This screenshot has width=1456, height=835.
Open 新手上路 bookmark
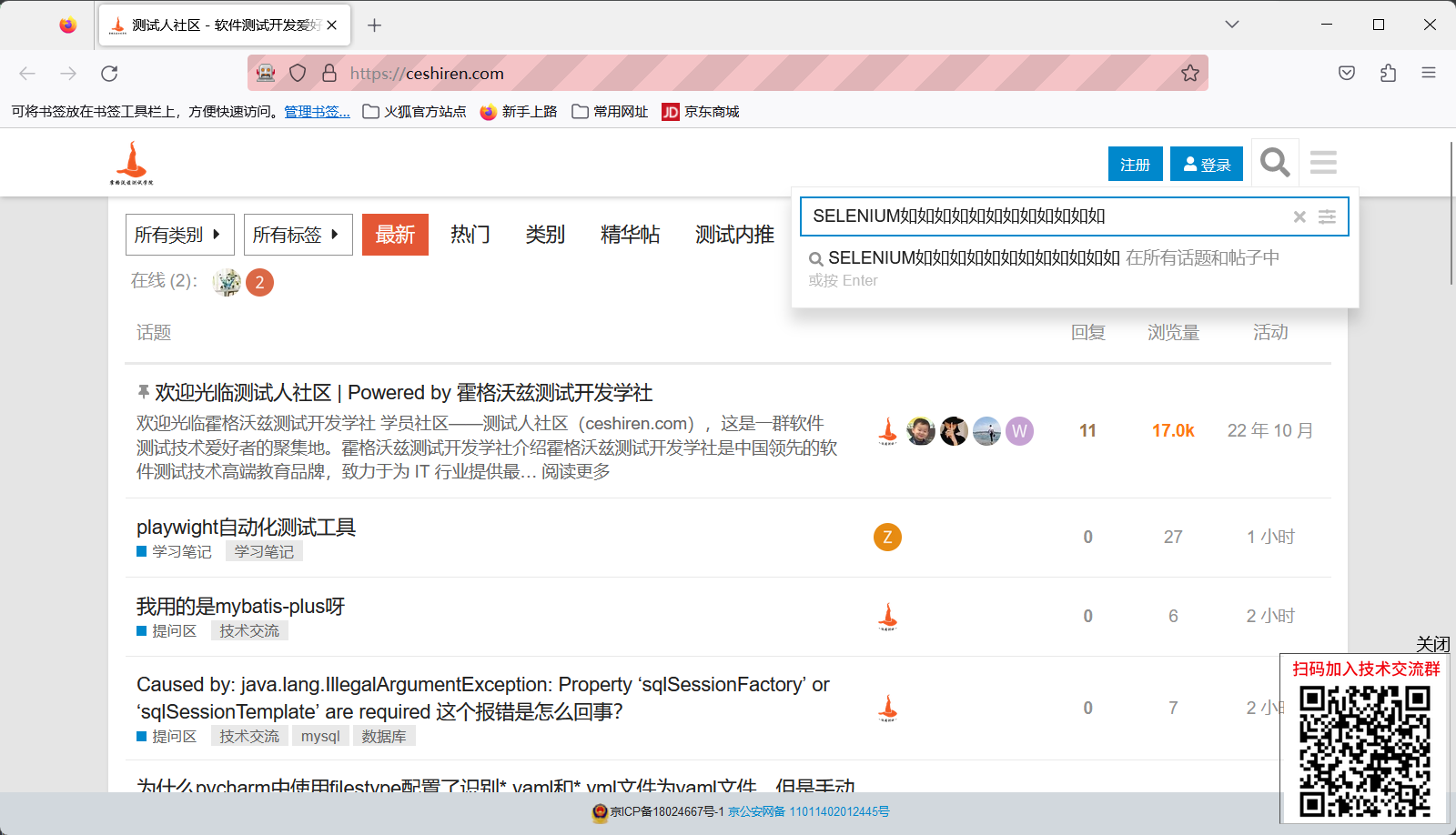click(519, 112)
